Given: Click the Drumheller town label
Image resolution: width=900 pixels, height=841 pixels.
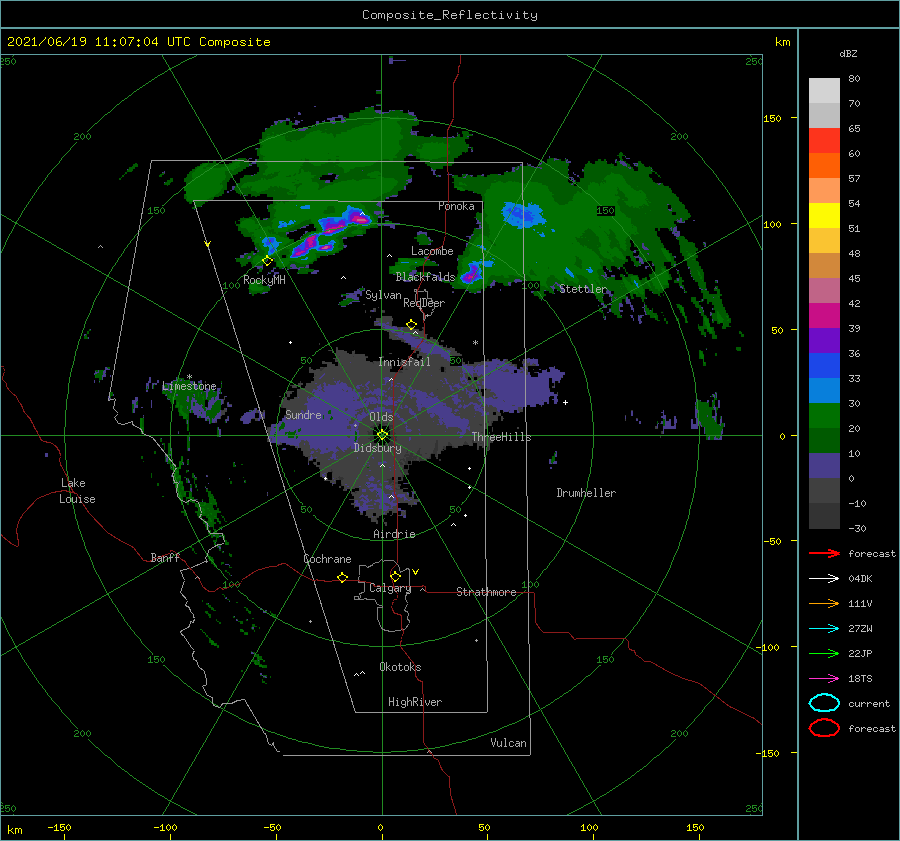Looking at the screenshot, I should pyautogui.click(x=586, y=493).
